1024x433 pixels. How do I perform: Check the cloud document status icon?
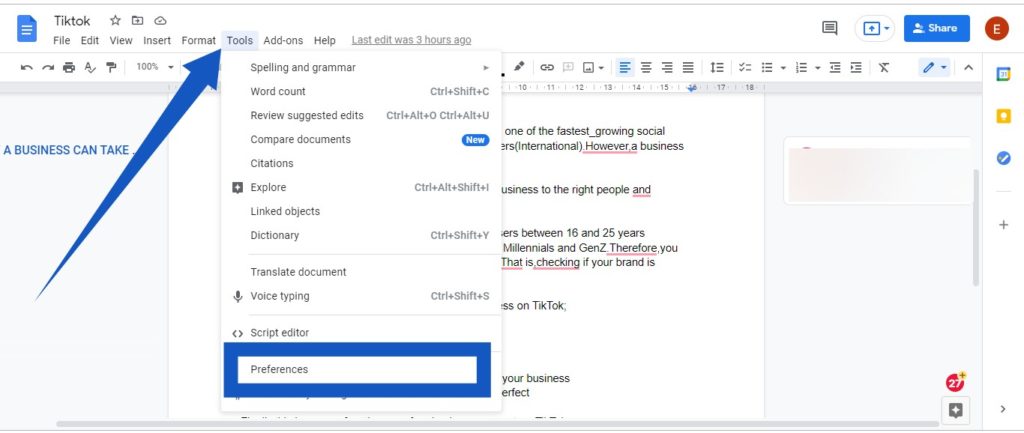coord(160,20)
